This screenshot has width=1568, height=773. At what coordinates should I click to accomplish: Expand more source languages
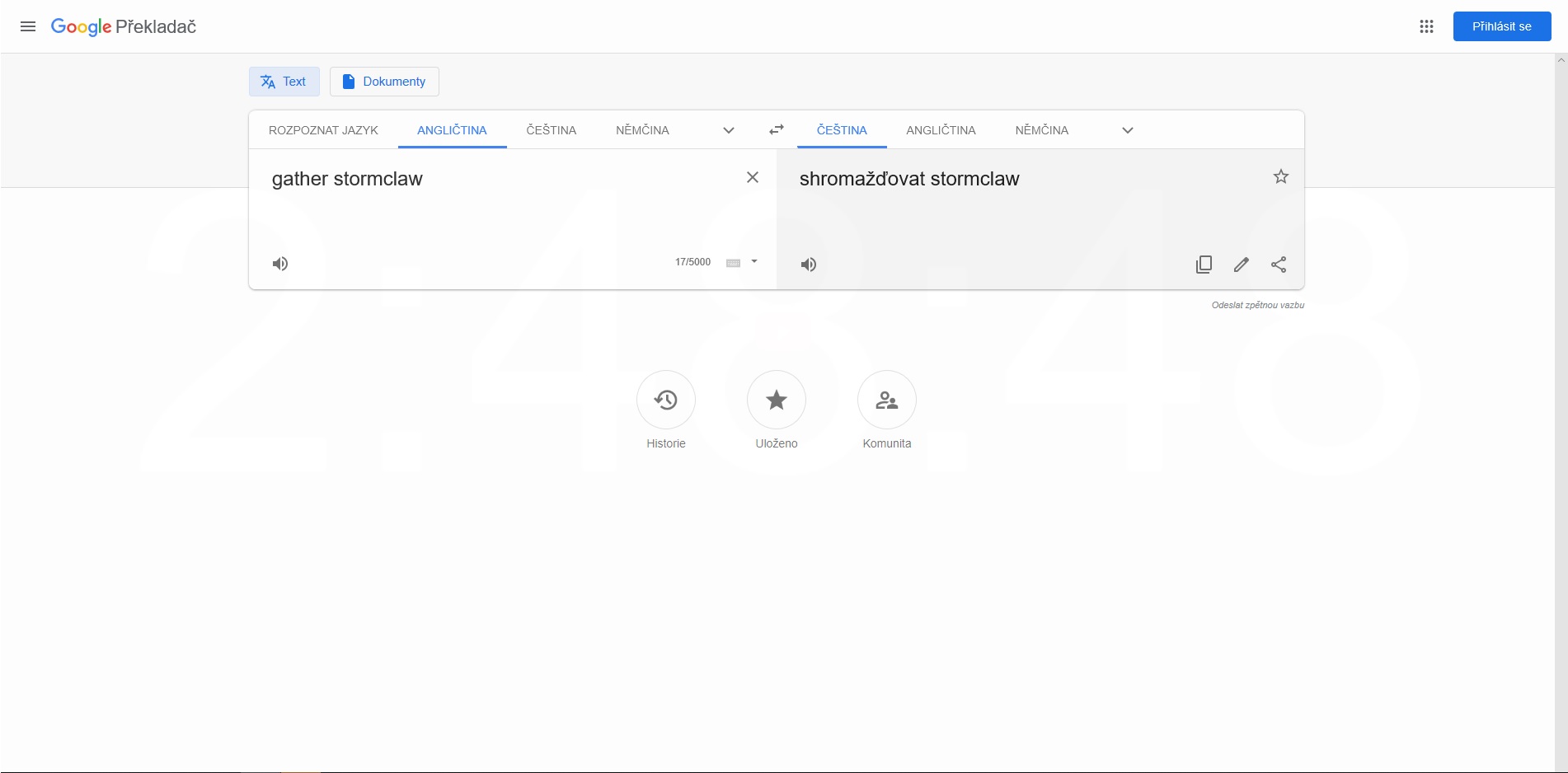pos(729,130)
